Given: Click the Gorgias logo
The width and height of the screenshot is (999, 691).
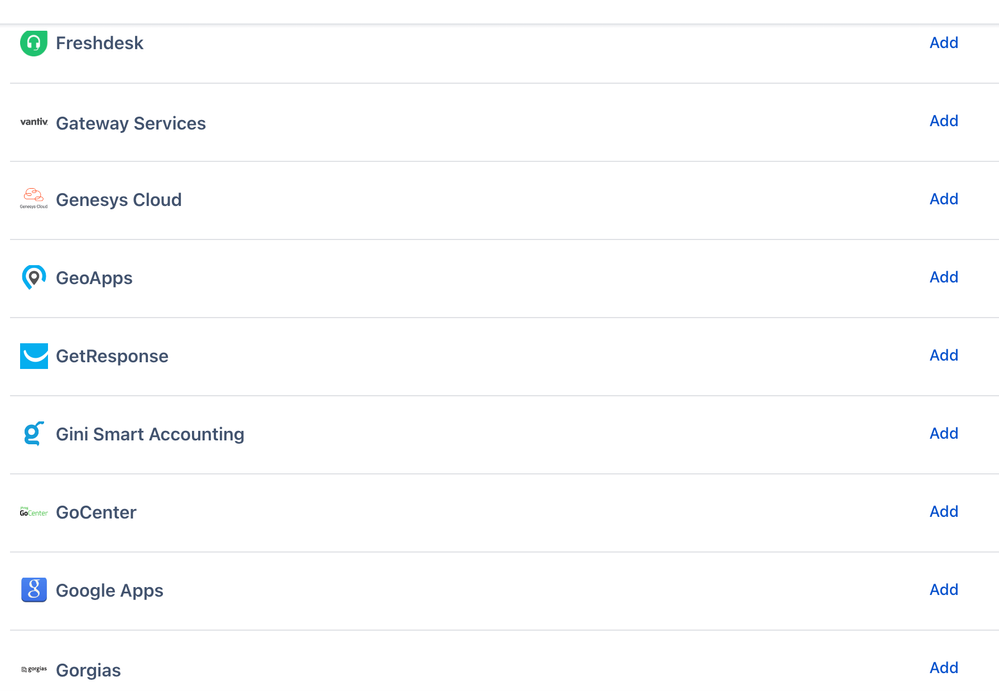Looking at the screenshot, I should pyautogui.click(x=33, y=668).
